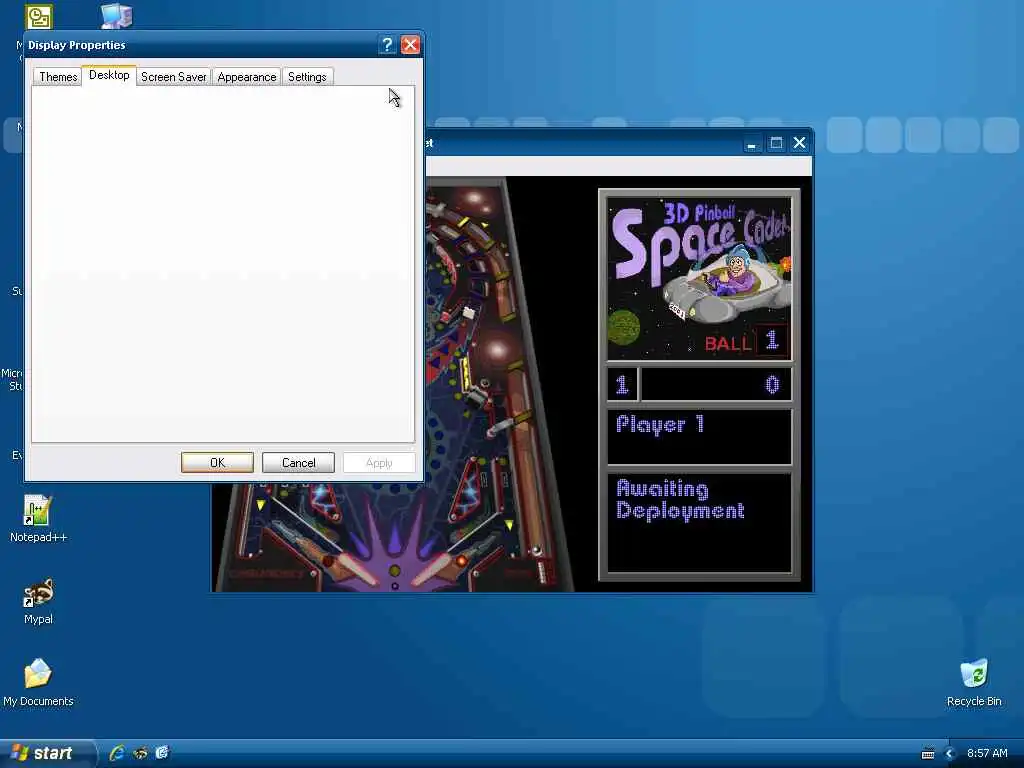Click the keyboard icon in system tray
This screenshot has width=1024, height=768.
[927, 754]
